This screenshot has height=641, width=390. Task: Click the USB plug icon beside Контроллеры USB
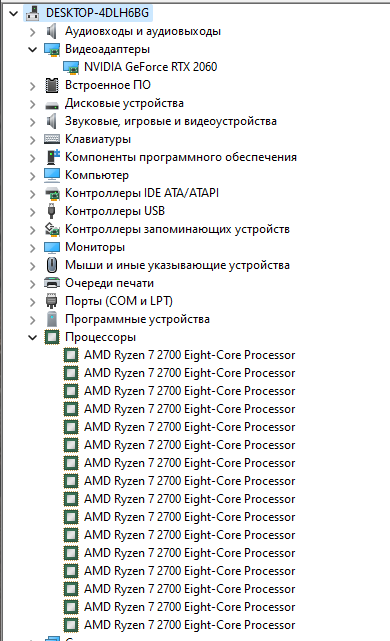click(52, 211)
